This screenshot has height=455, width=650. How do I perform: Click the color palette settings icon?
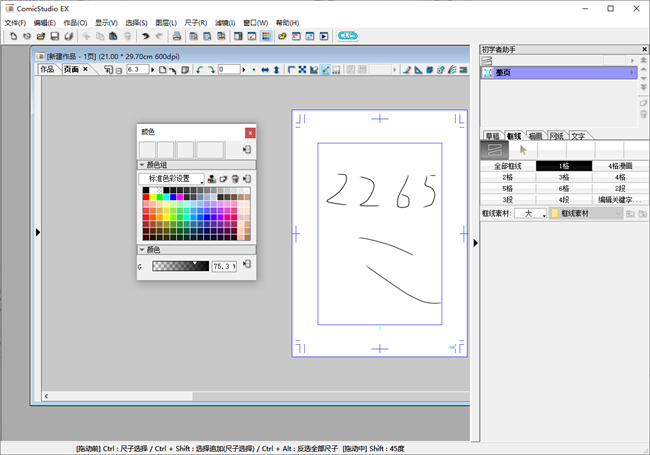click(x=212, y=179)
